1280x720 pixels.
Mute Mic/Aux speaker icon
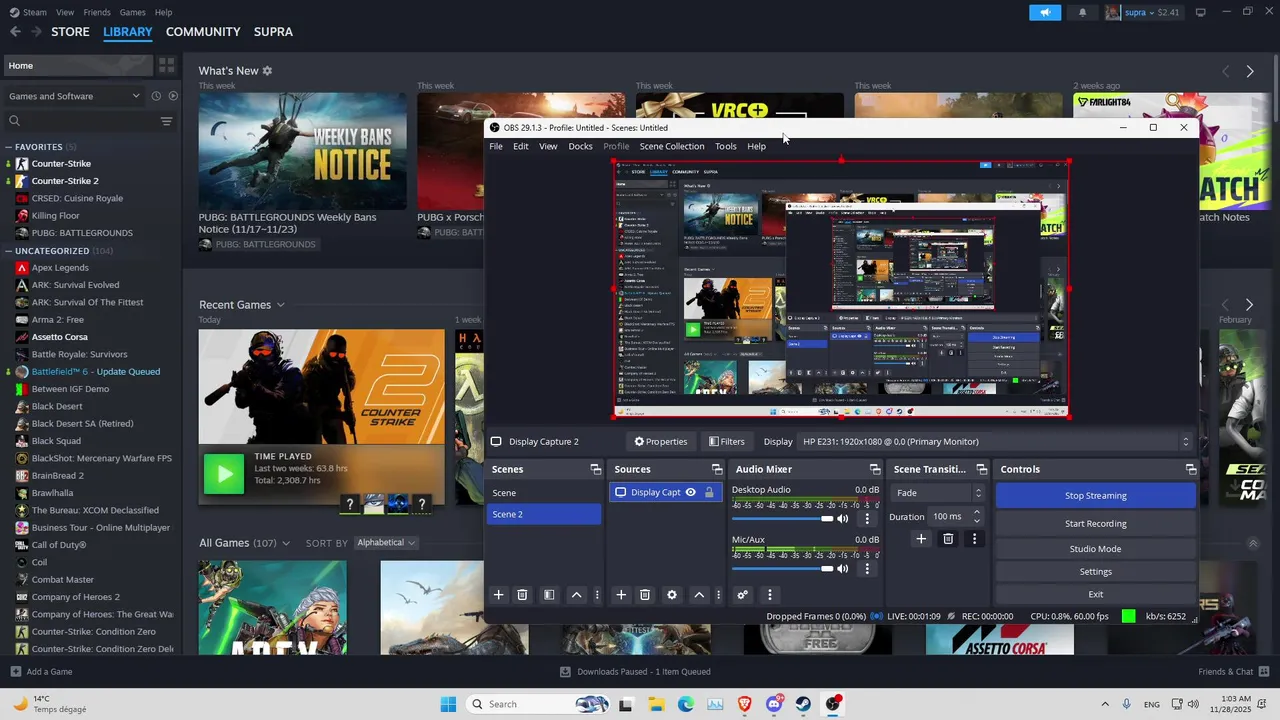coord(843,569)
